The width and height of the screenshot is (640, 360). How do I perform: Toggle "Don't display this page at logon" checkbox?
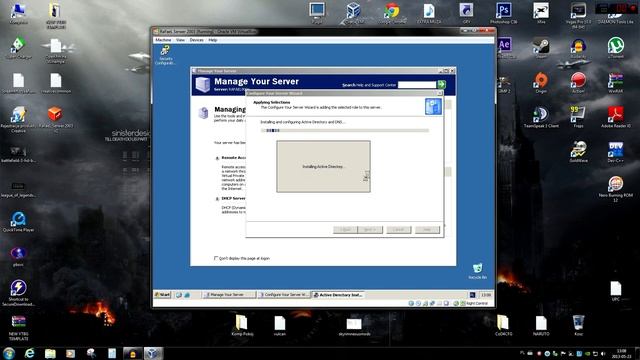pyautogui.click(x=216, y=258)
